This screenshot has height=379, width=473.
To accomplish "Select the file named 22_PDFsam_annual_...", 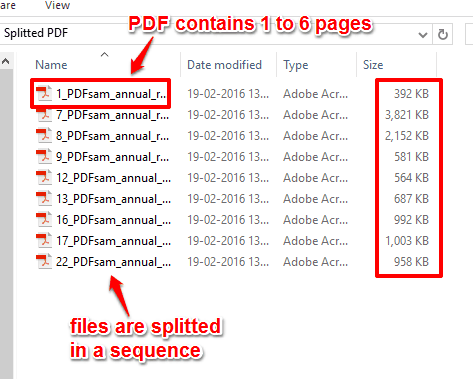I will pos(113,262).
